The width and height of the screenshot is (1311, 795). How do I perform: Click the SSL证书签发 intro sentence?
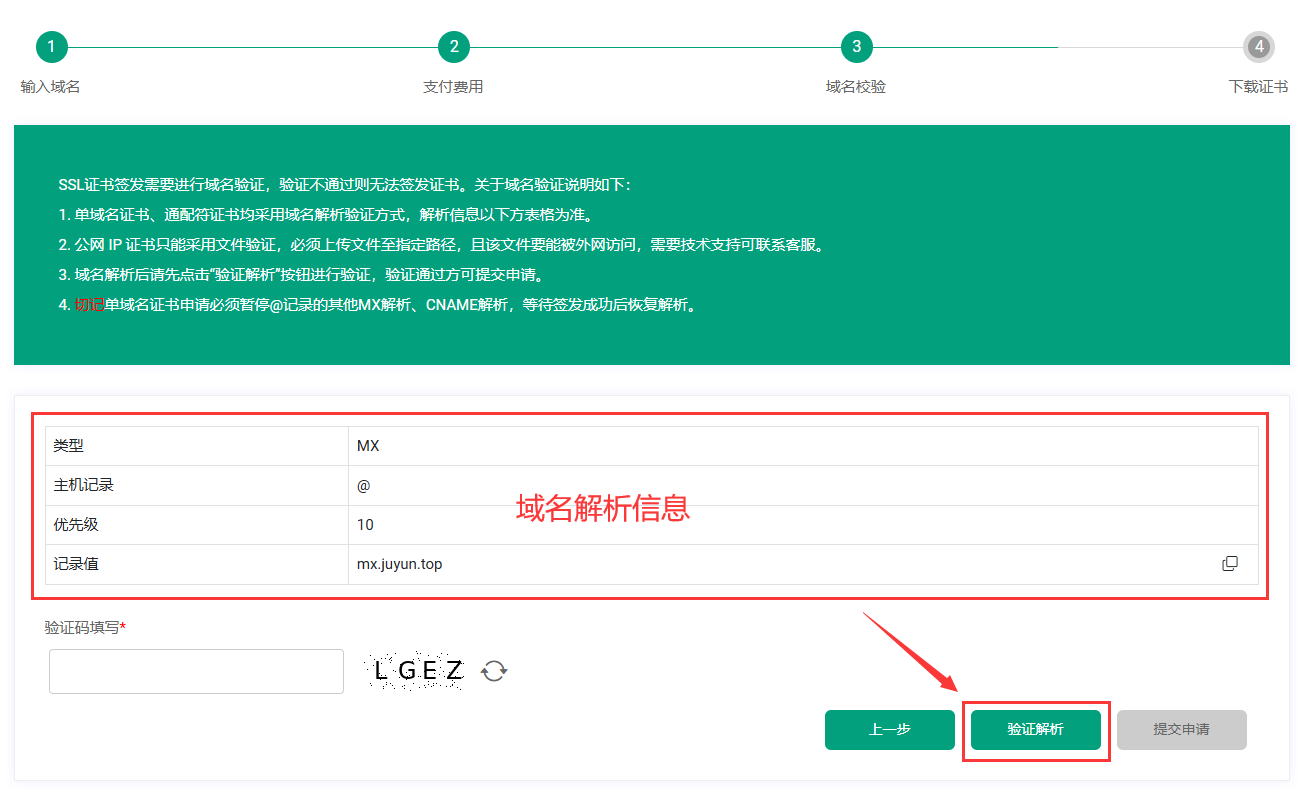coord(345,185)
